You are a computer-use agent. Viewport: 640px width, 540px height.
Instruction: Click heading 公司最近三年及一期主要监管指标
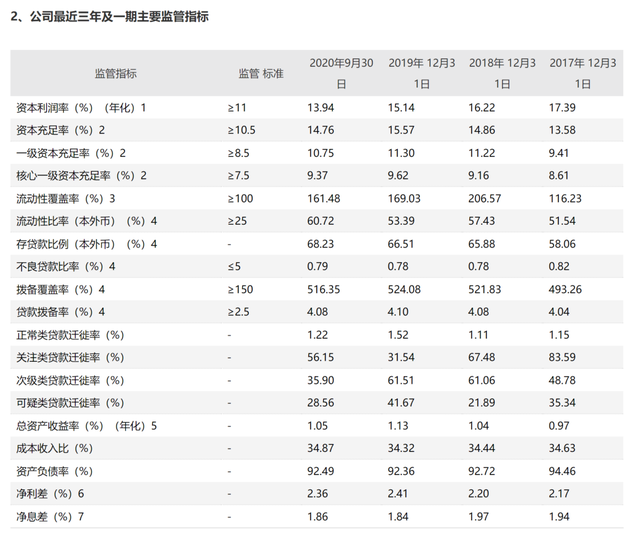click(x=119, y=16)
